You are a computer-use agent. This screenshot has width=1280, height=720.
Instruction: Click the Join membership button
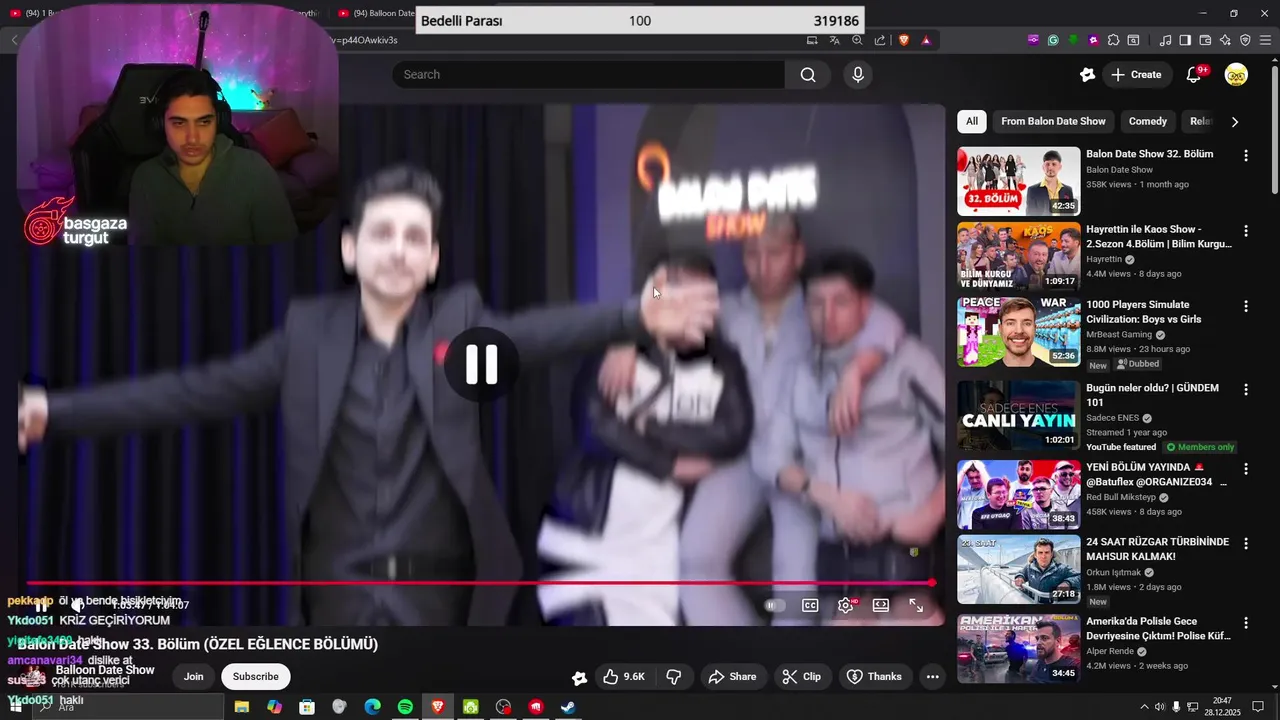click(193, 677)
